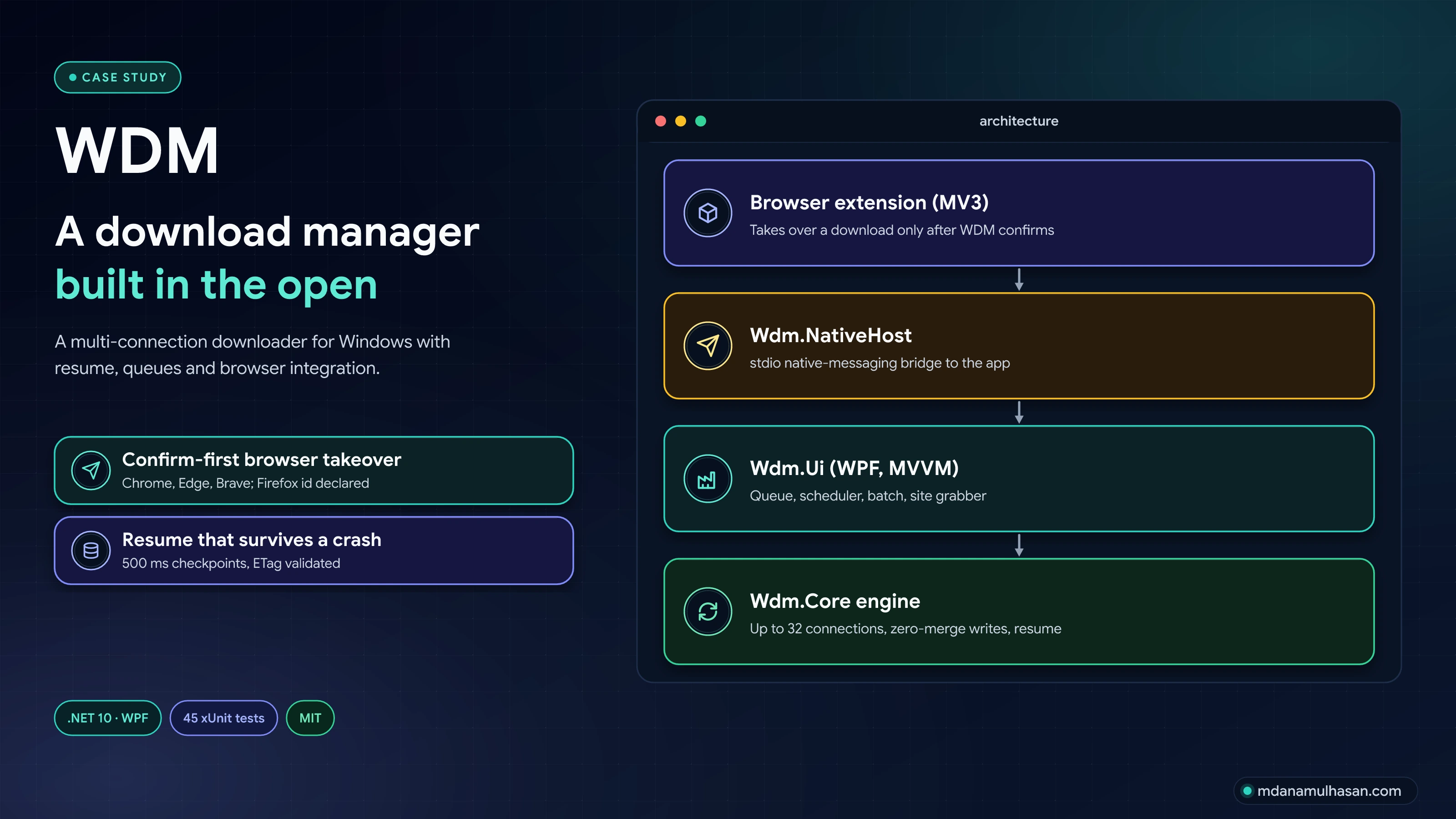Click 'Up to 32 connections, zero-merge writes, resume'
This screenshot has height=819, width=1456.
(905, 628)
